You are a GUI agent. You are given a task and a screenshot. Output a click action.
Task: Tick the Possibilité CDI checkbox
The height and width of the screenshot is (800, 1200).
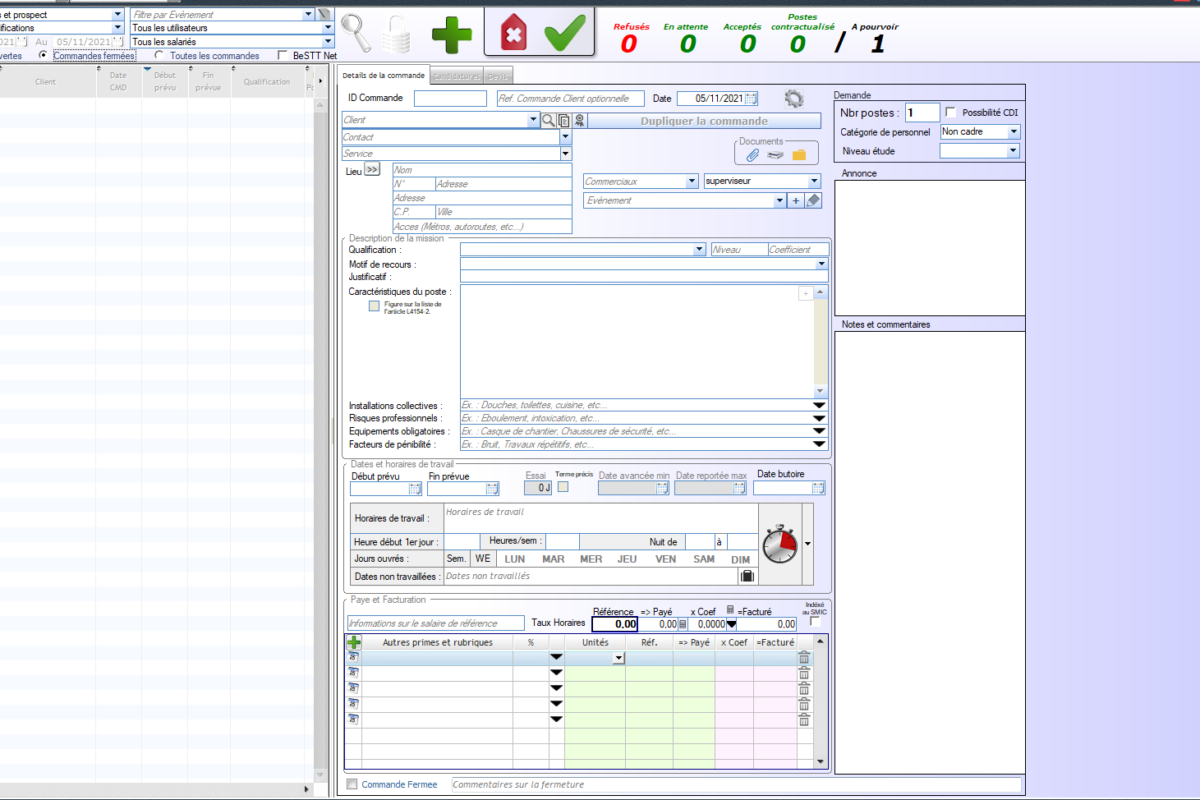[951, 112]
